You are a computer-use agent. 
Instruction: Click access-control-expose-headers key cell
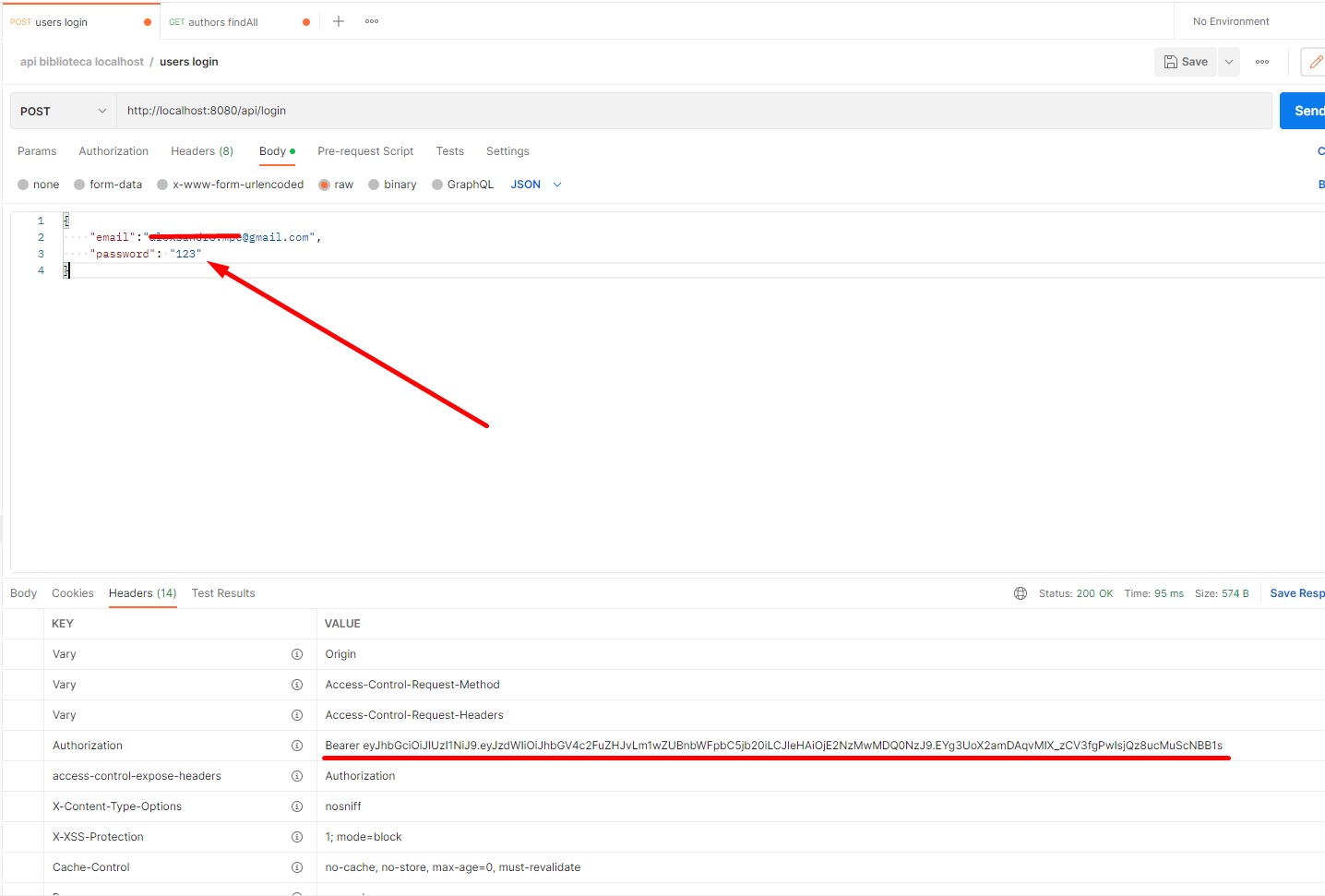coord(137,776)
